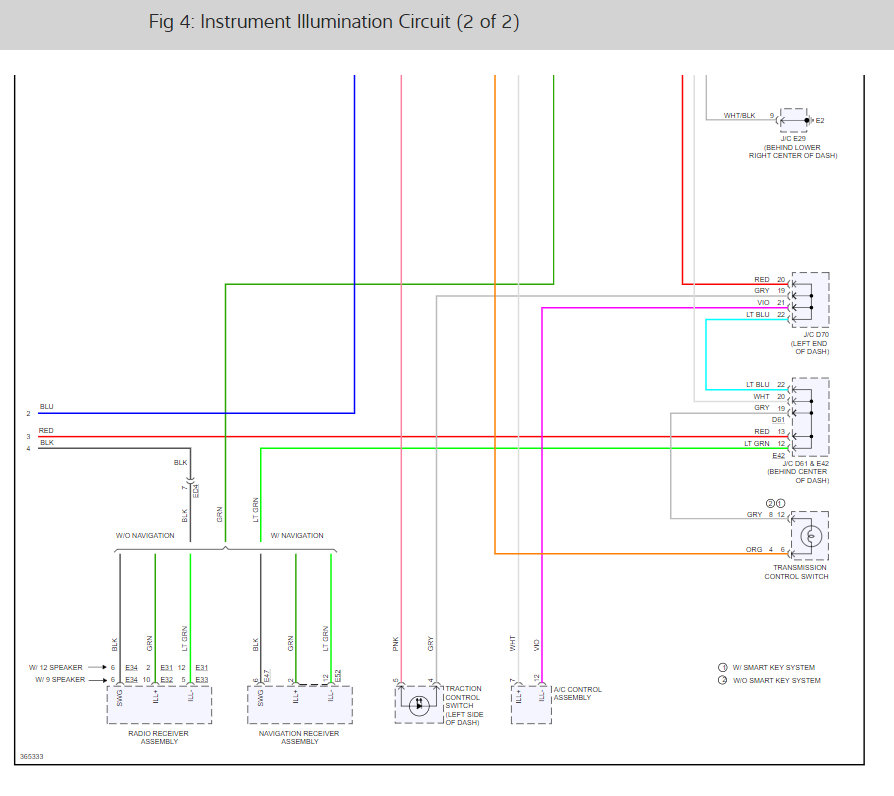Click the ED4 inline connector symbol
The width and height of the screenshot is (894, 796).
click(x=190, y=481)
